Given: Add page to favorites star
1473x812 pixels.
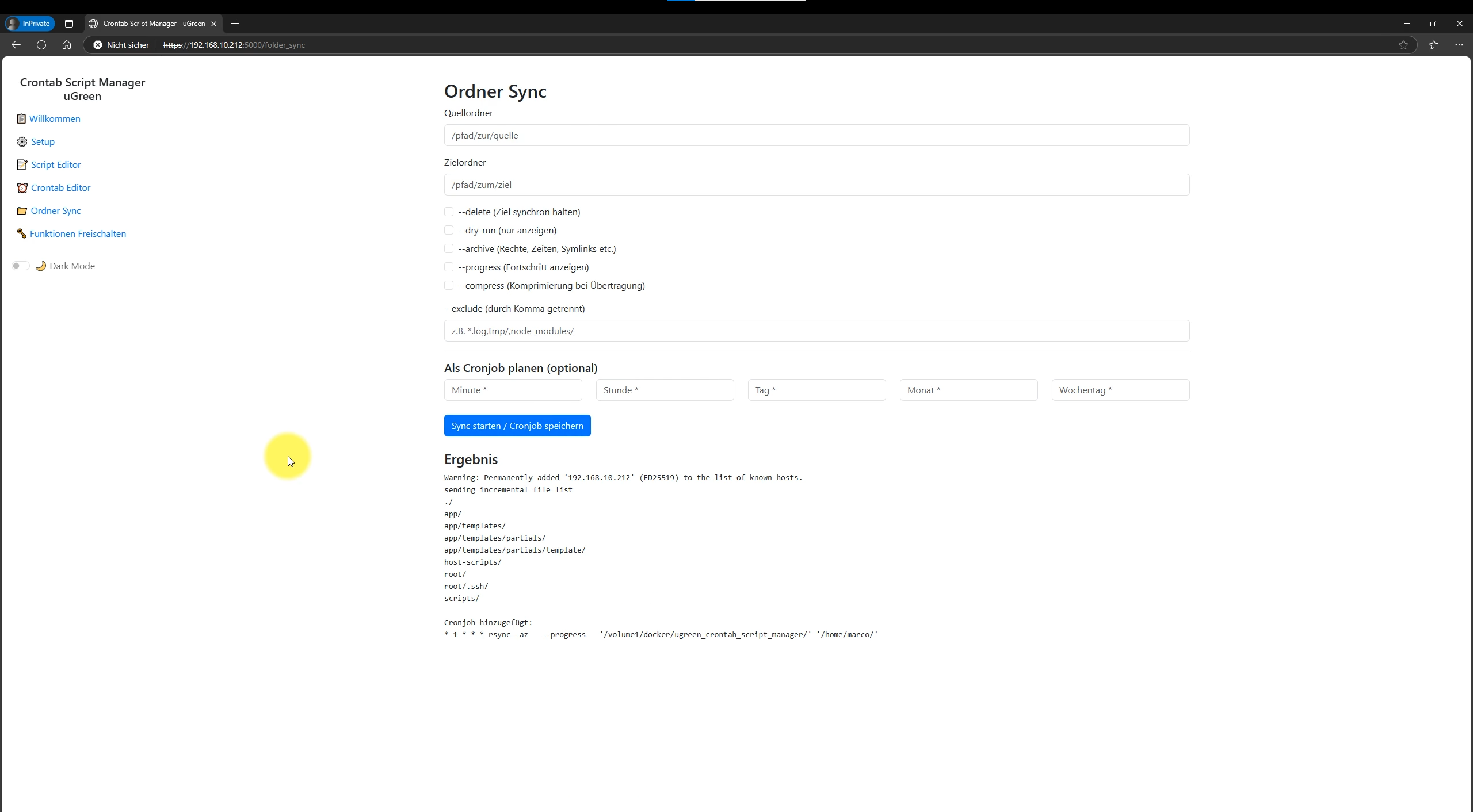Looking at the screenshot, I should click(x=1403, y=45).
